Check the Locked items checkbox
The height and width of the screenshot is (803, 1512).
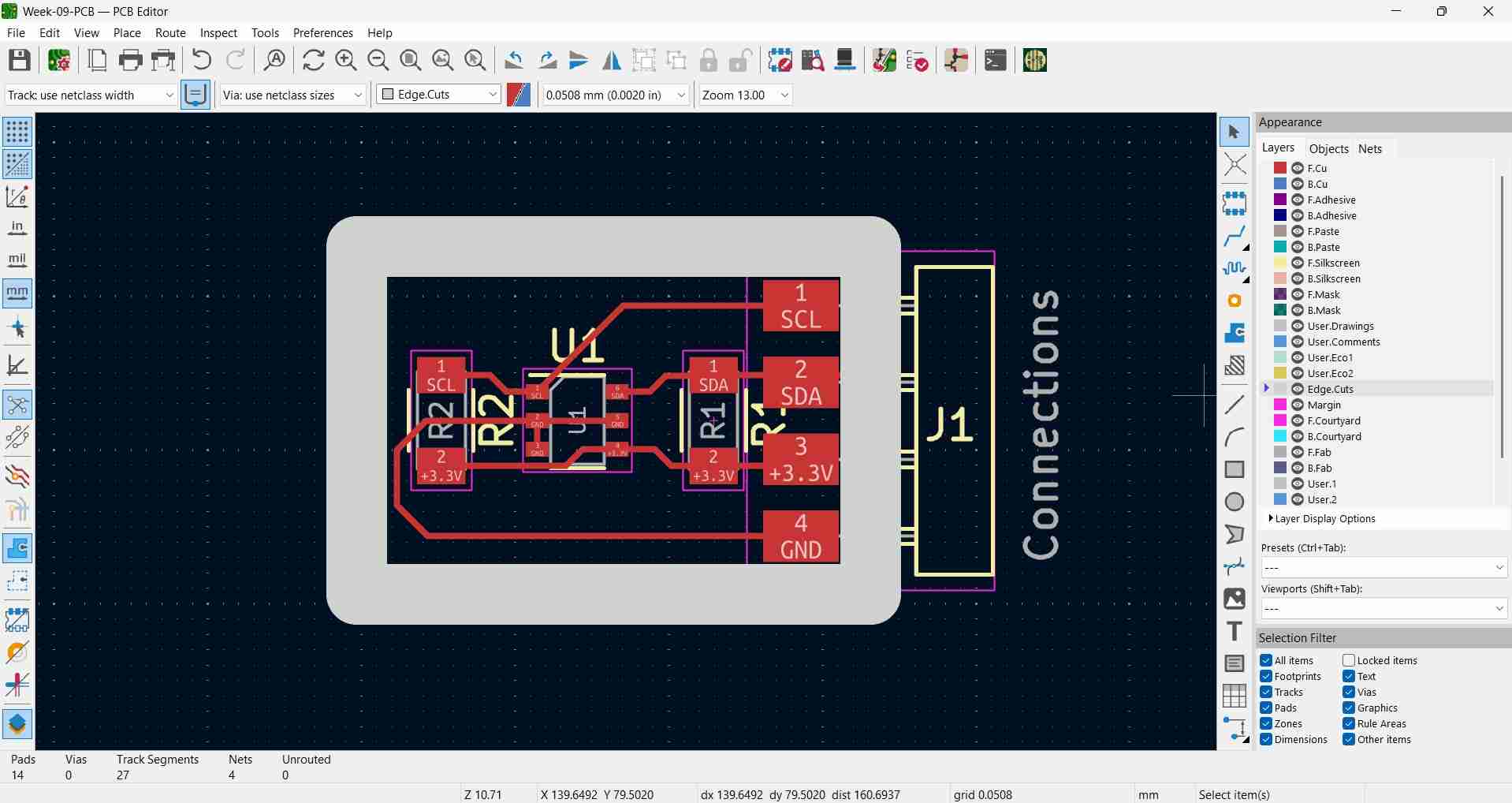1349,660
